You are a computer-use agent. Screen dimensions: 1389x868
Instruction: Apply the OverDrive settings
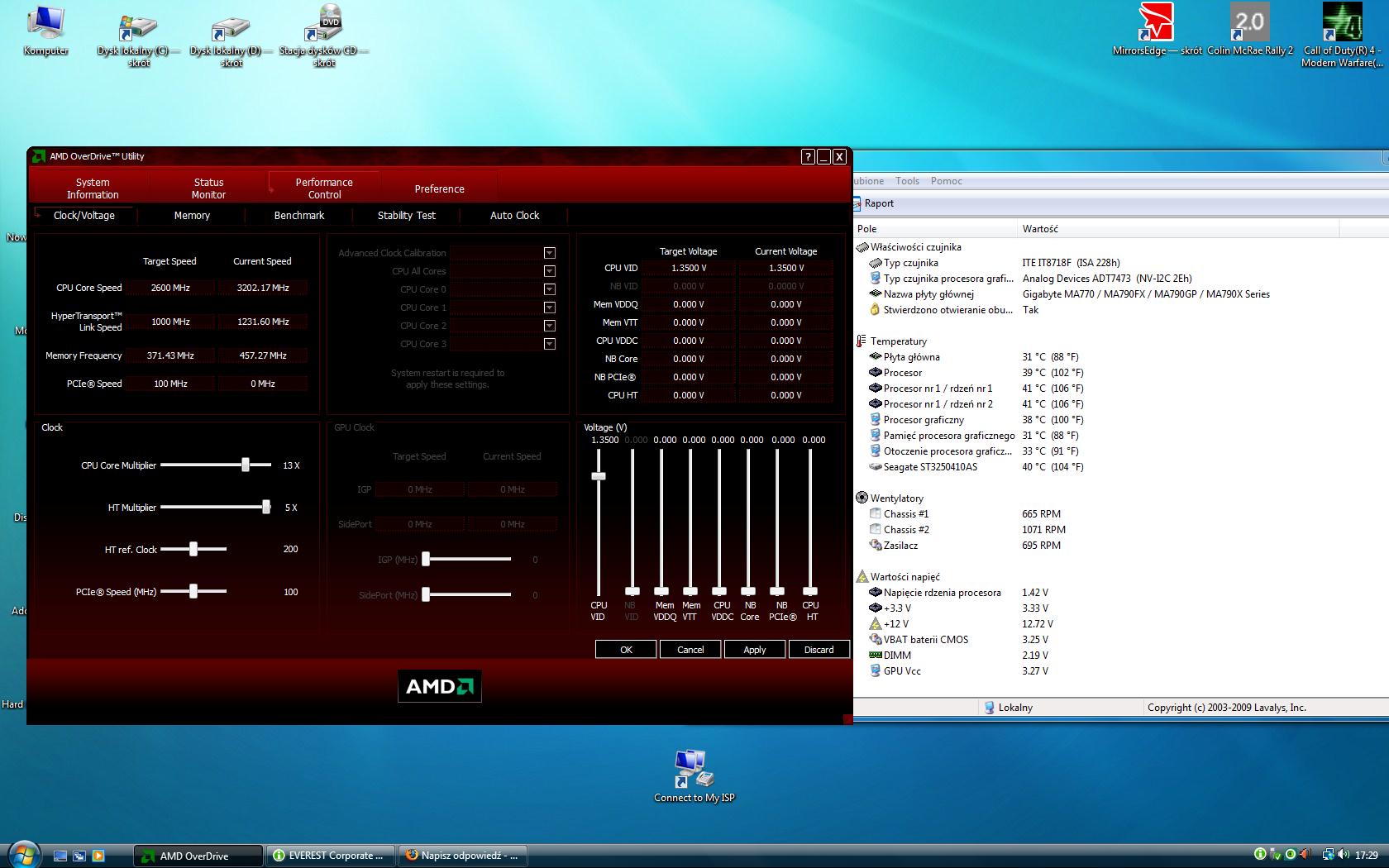click(x=755, y=650)
